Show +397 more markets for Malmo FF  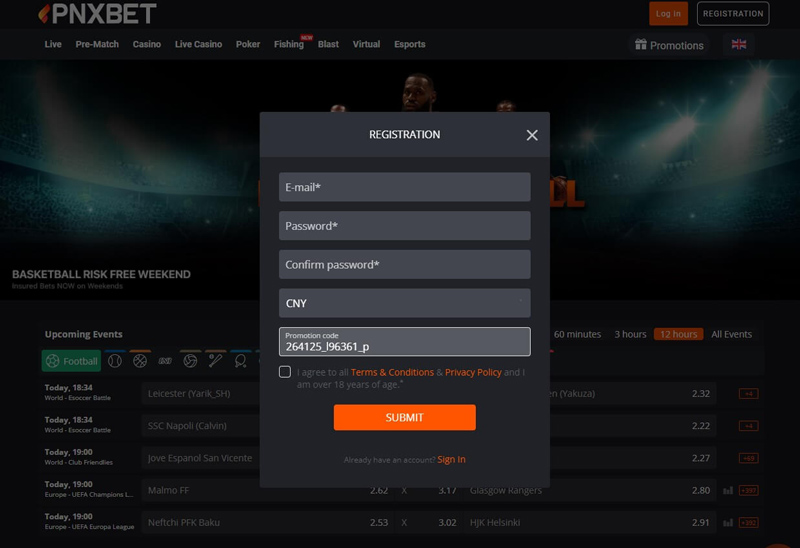click(748, 490)
